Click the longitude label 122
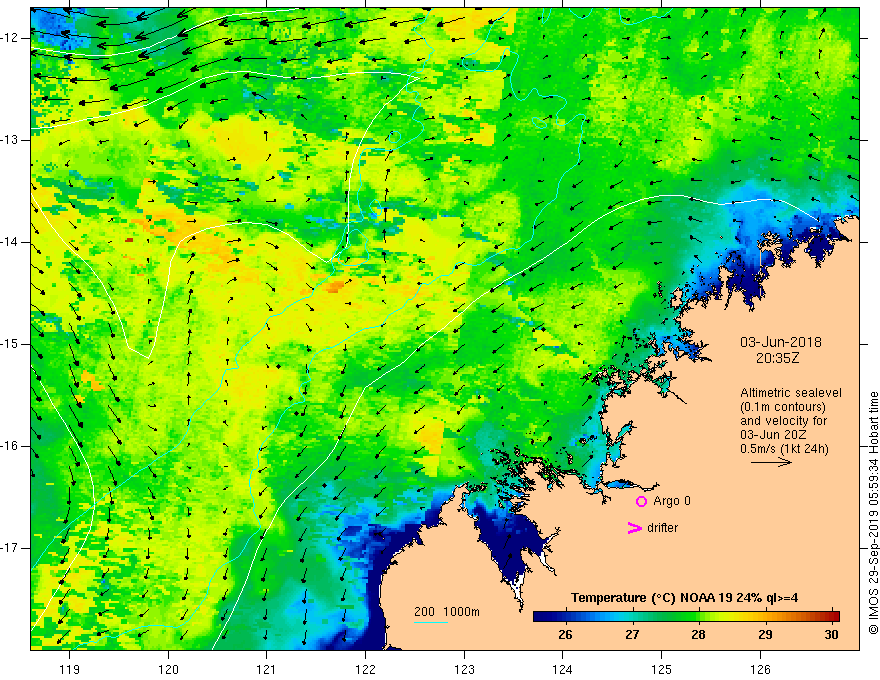This screenshot has height=680, width=880. tap(365, 669)
